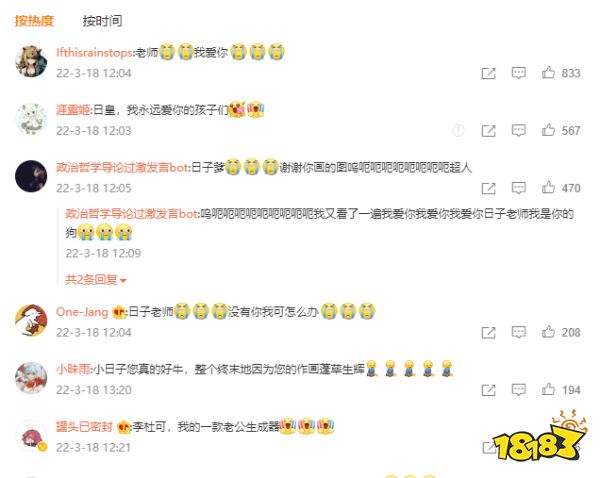The height and width of the screenshot is (478, 600).
Task: Switch to 按时间 sorting tab
Action: point(102,21)
